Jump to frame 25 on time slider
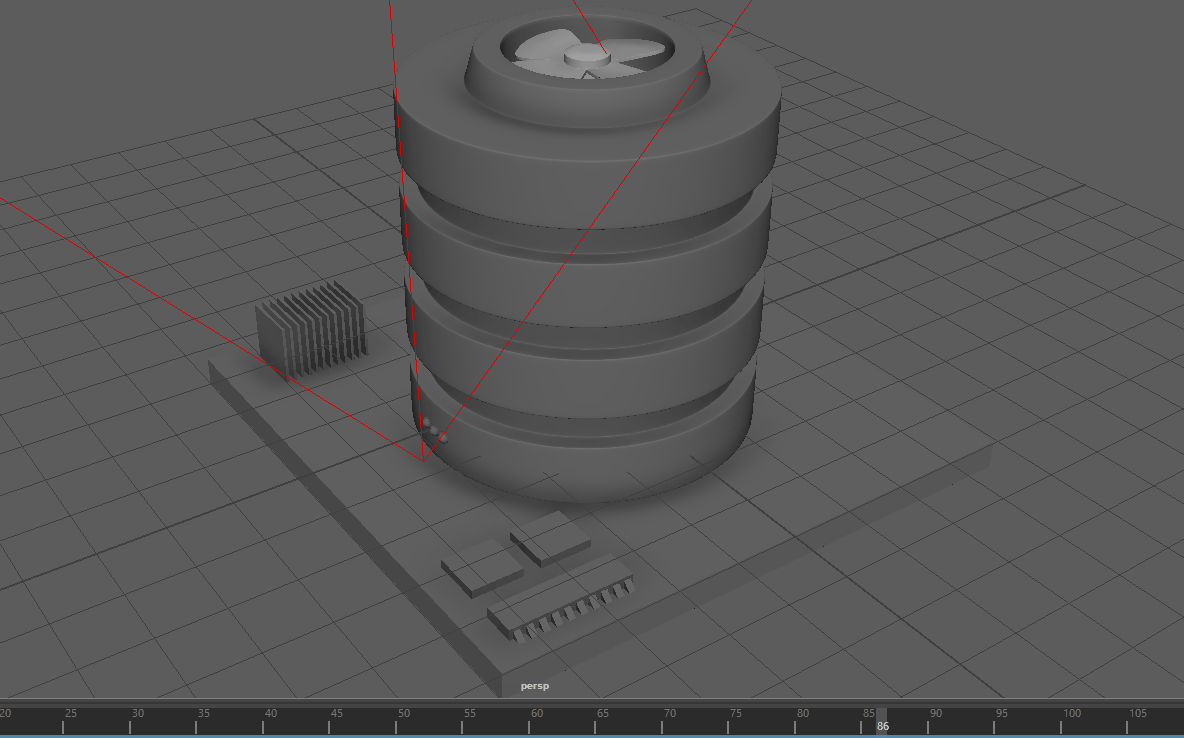 [x=69, y=714]
